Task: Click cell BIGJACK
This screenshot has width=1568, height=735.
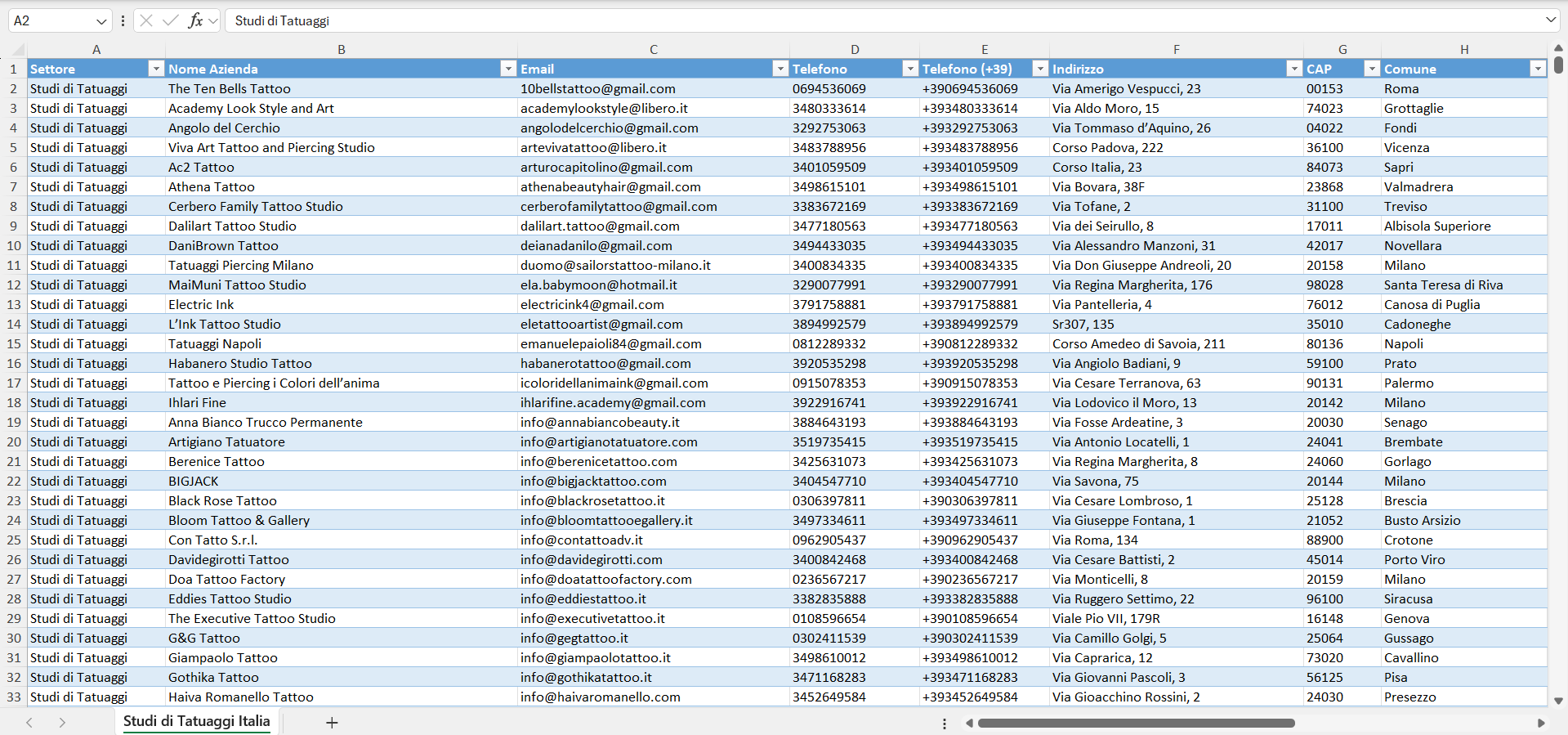Action: (x=342, y=481)
